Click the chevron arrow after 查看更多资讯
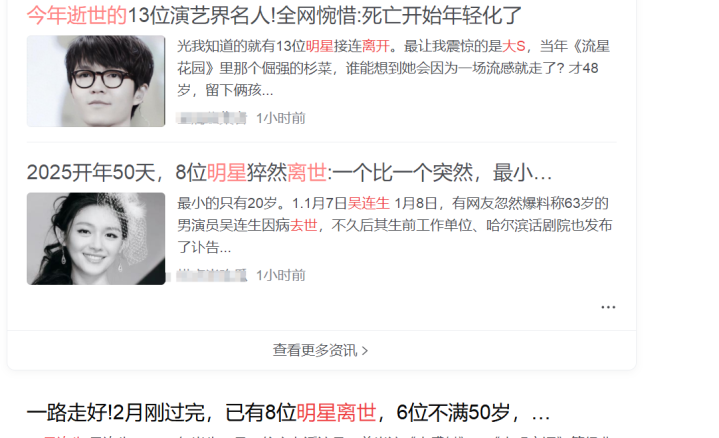719x438 pixels. (x=365, y=351)
